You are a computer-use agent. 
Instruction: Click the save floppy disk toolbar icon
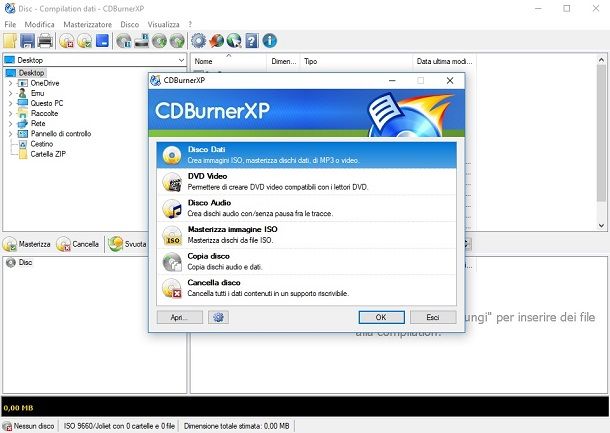27,40
